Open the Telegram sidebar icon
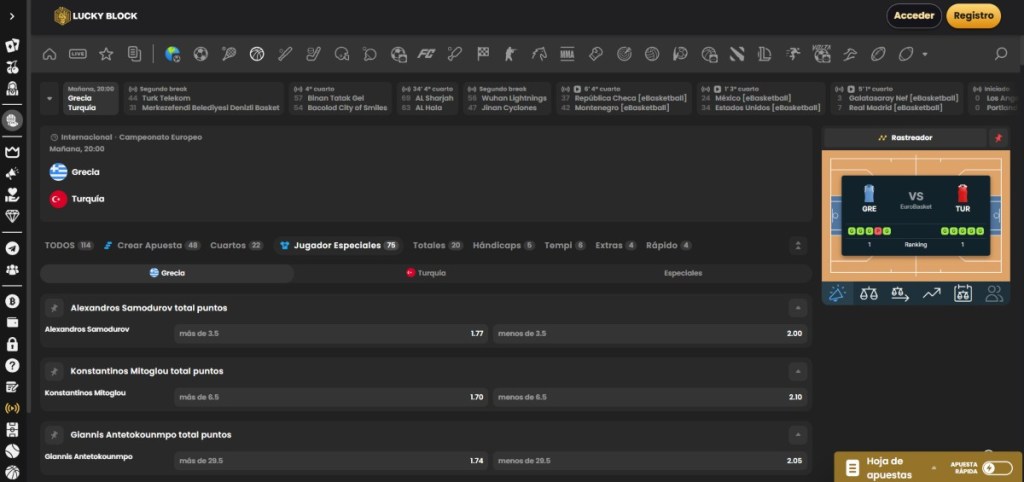Screen dimensions: 1024x482 12,248
